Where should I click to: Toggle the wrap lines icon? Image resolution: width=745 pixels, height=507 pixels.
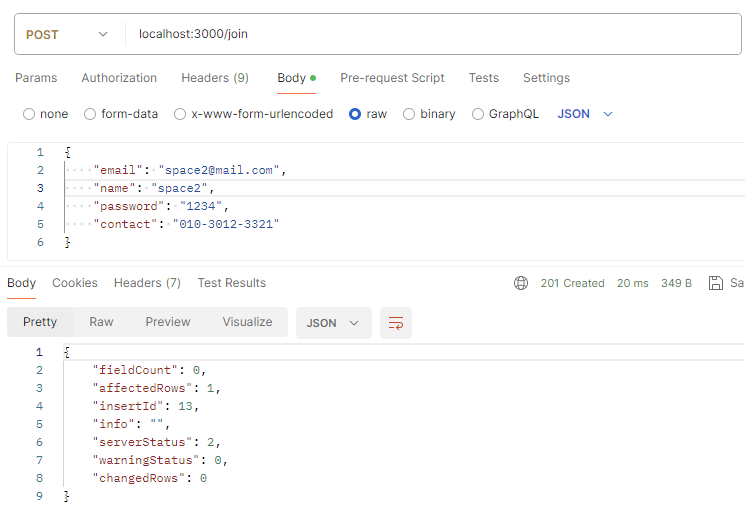396,323
